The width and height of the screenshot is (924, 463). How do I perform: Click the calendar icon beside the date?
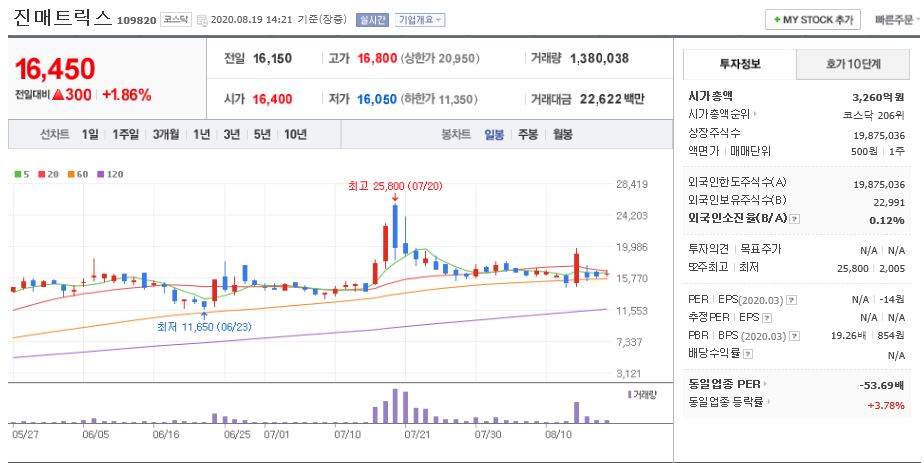pyautogui.click(x=202, y=20)
